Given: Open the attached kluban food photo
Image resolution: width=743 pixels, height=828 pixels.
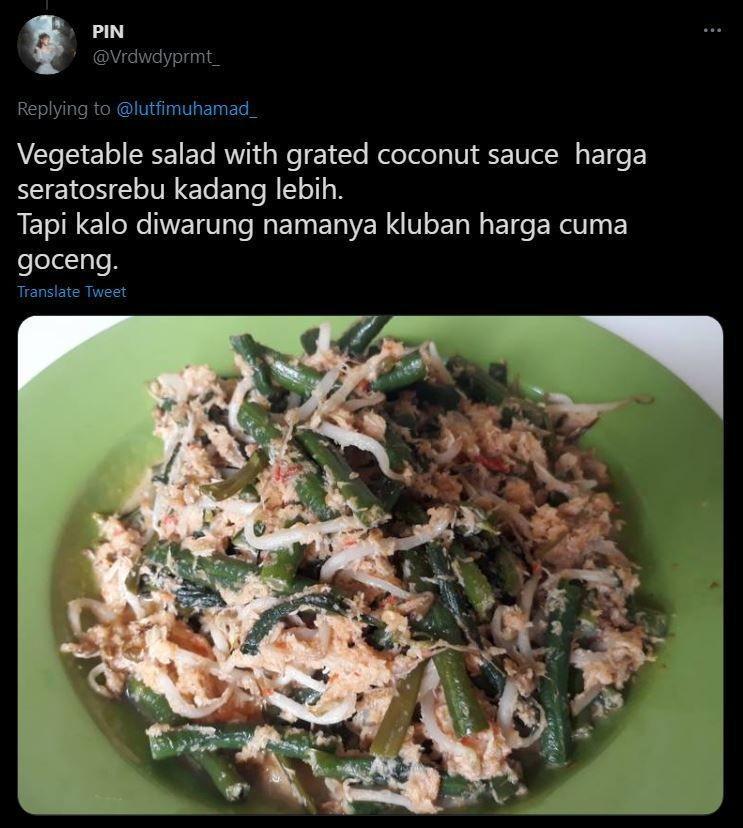Looking at the screenshot, I should click(370, 565).
